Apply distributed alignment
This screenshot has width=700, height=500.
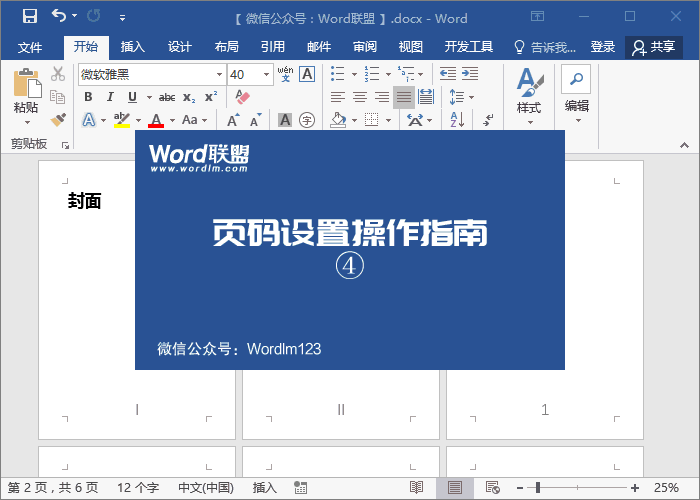pos(426,97)
